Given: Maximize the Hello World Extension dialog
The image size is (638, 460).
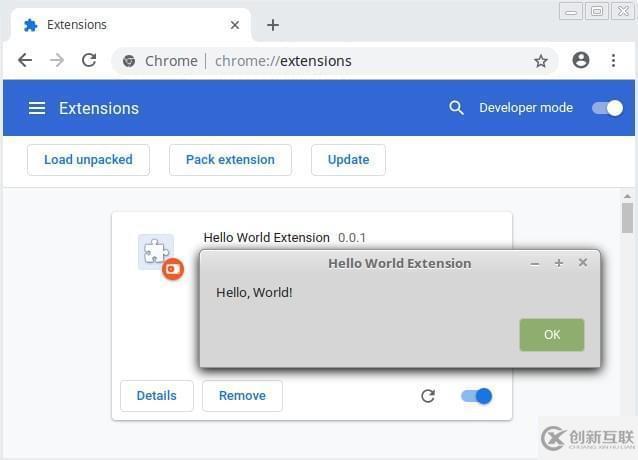Looking at the screenshot, I should (559, 263).
